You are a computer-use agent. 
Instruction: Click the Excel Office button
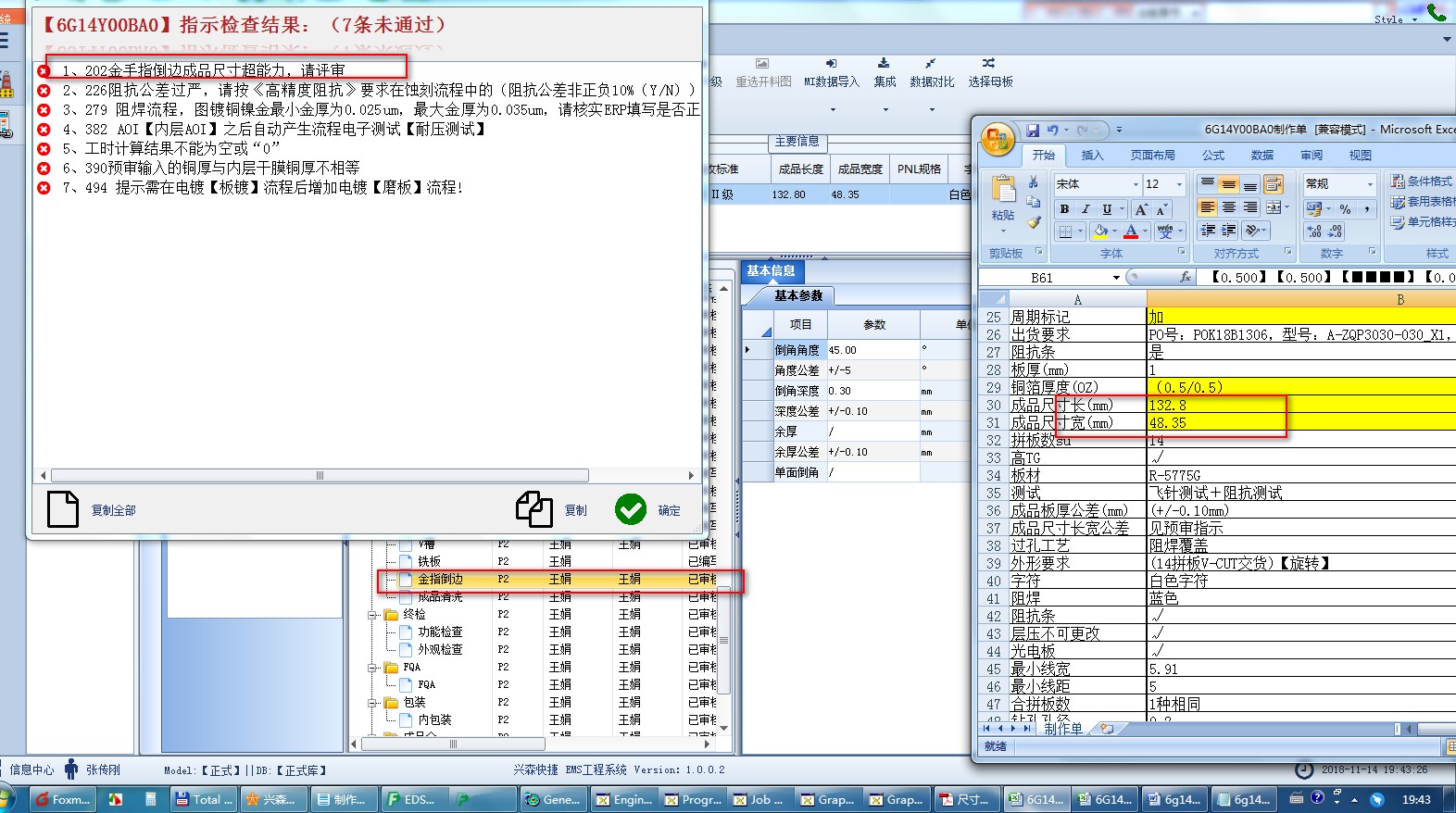tap(998, 140)
